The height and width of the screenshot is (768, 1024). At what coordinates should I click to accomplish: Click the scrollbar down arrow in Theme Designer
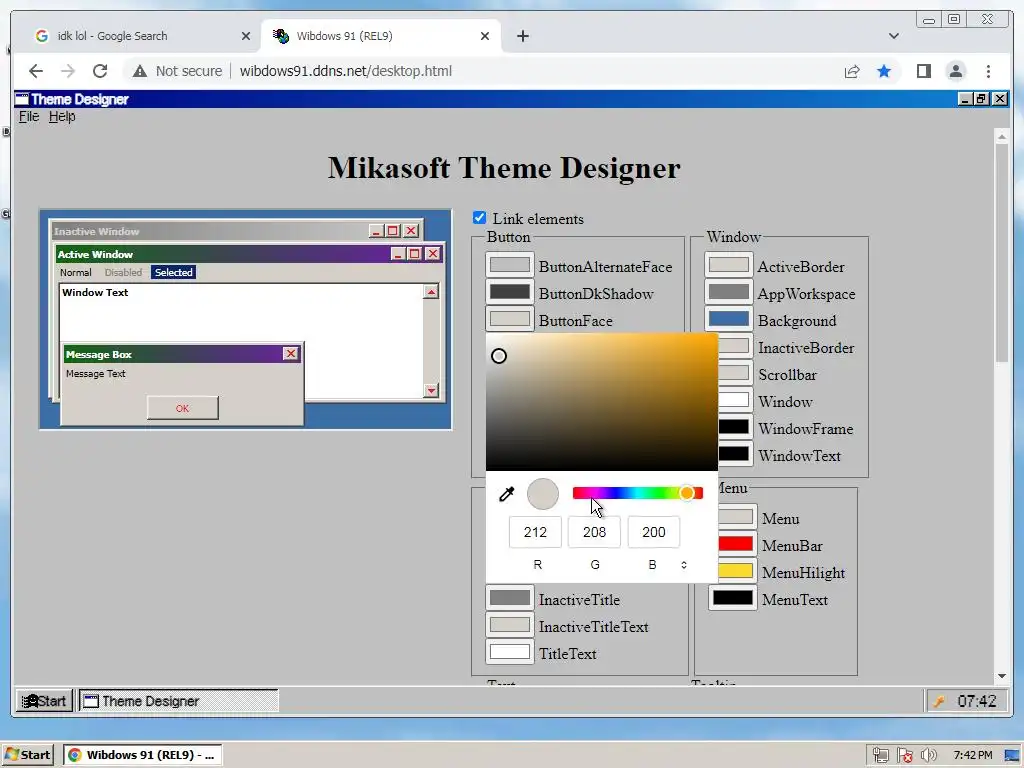point(1002,677)
